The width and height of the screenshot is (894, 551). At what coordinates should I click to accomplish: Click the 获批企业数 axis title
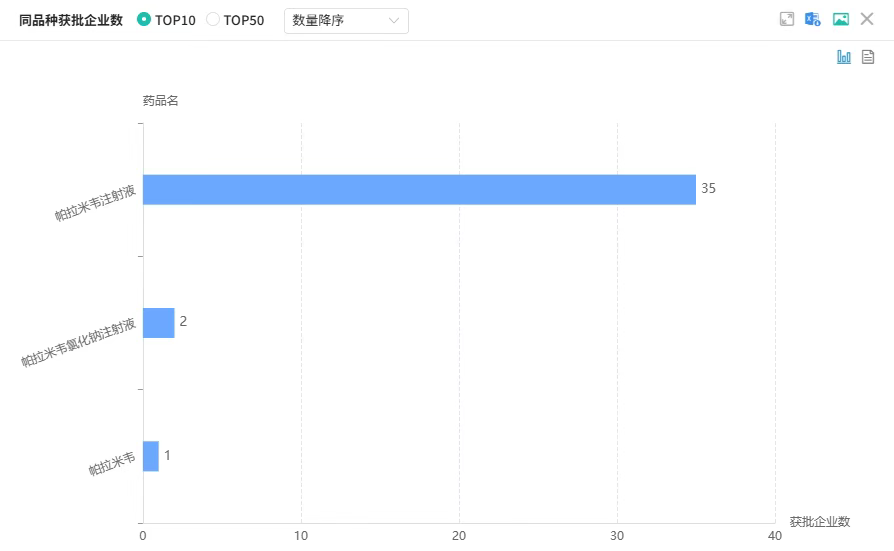pyautogui.click(x=819, y=522)
